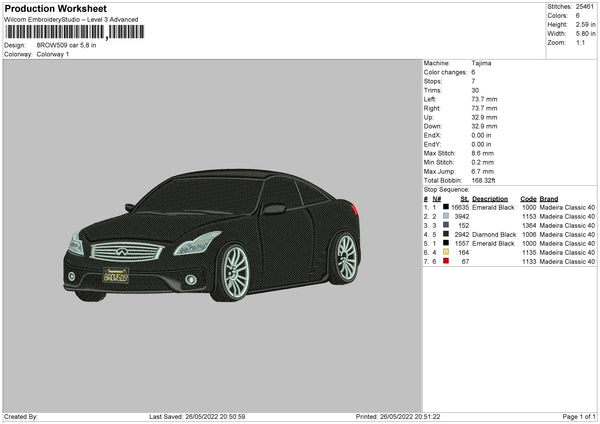The height and width of the screenshot is (424, 600).
Task: Select thread code '1153'
Action: (529, 217)
